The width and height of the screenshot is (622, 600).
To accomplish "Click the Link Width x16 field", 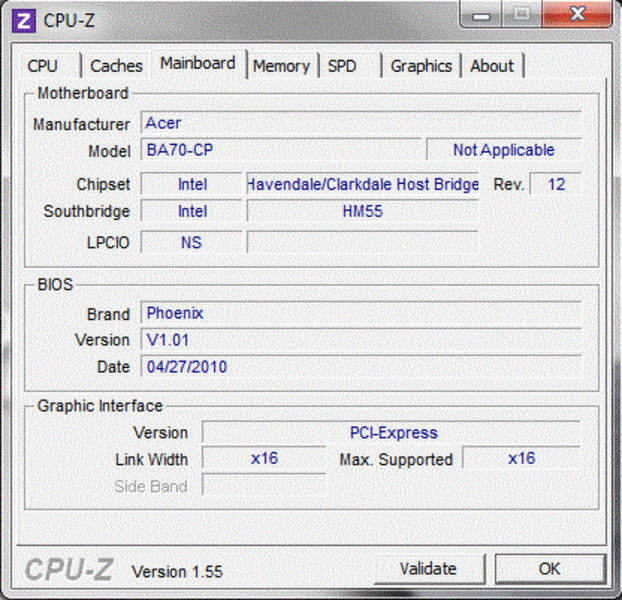I will (264, 459).
